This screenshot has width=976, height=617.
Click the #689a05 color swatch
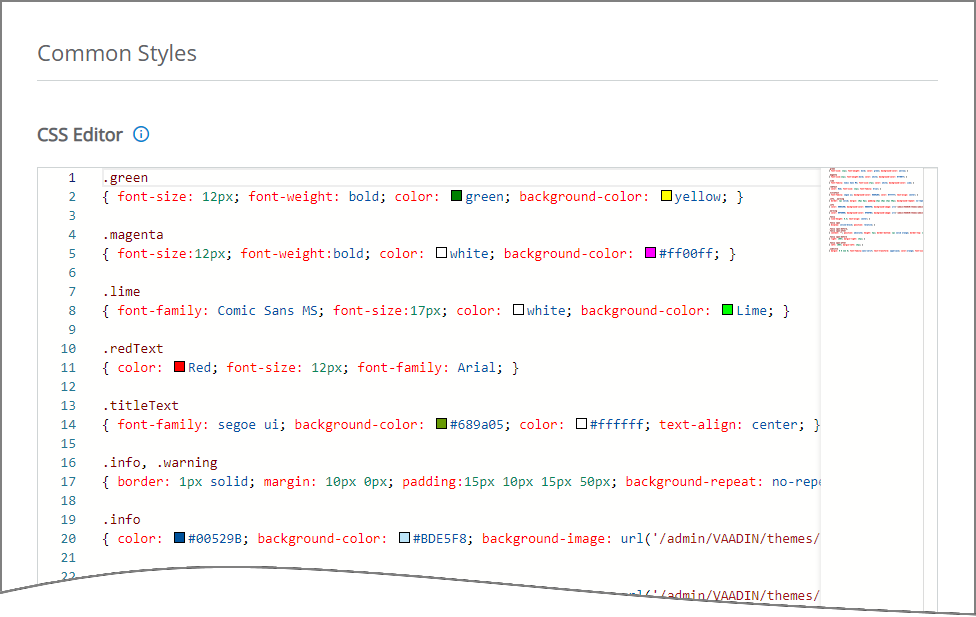coord(441,424)
